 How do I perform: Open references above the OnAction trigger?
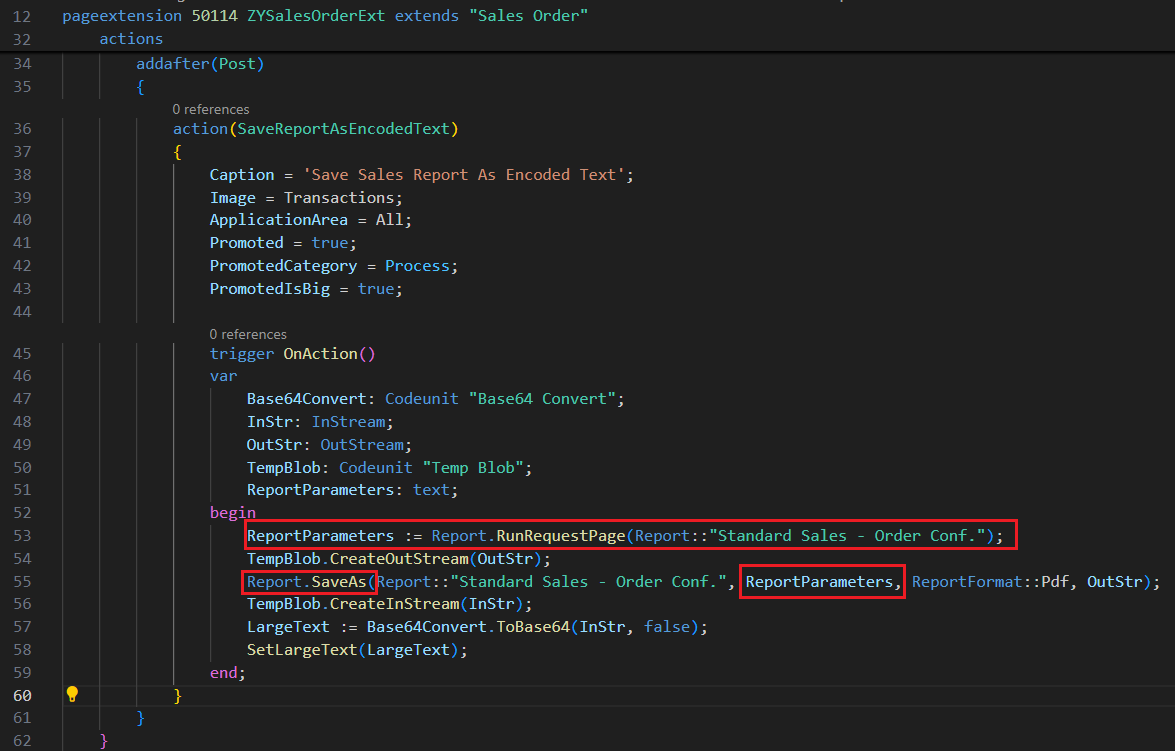point(248,333)
